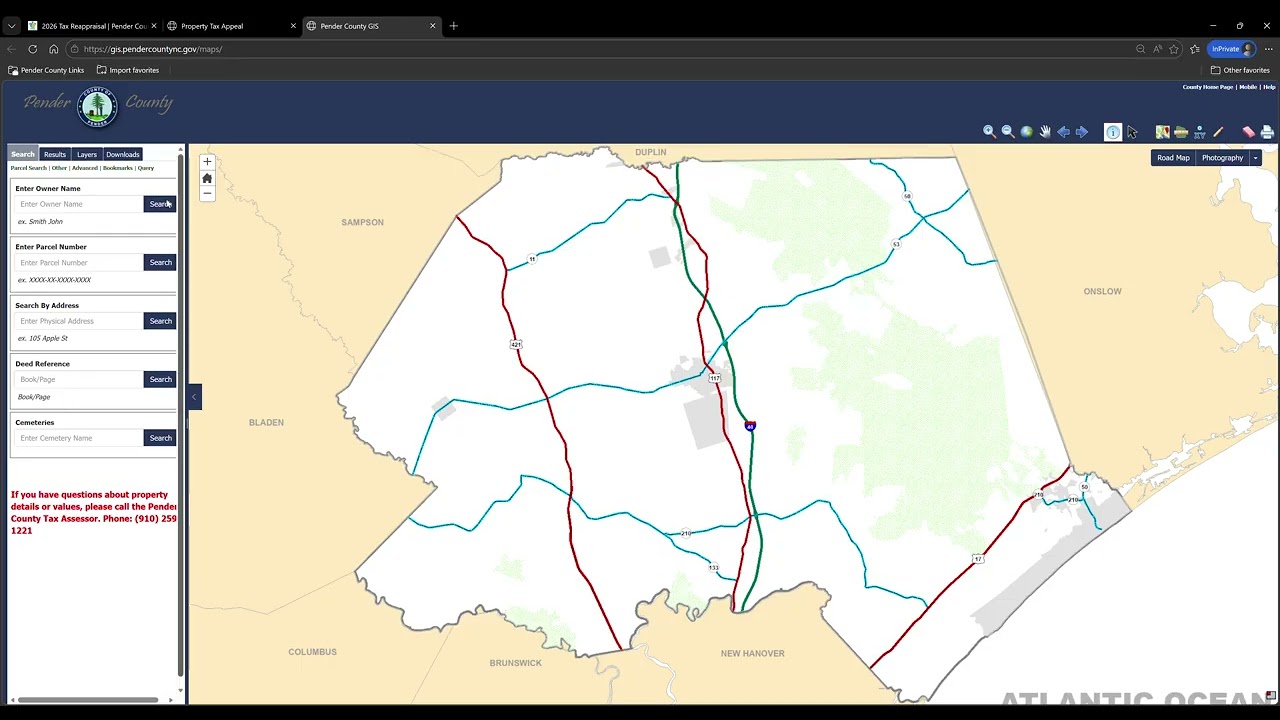This screenshot has width=1280, height=720.
Task: Switch to Photography basemap
Action: [x=1222, y=158]
